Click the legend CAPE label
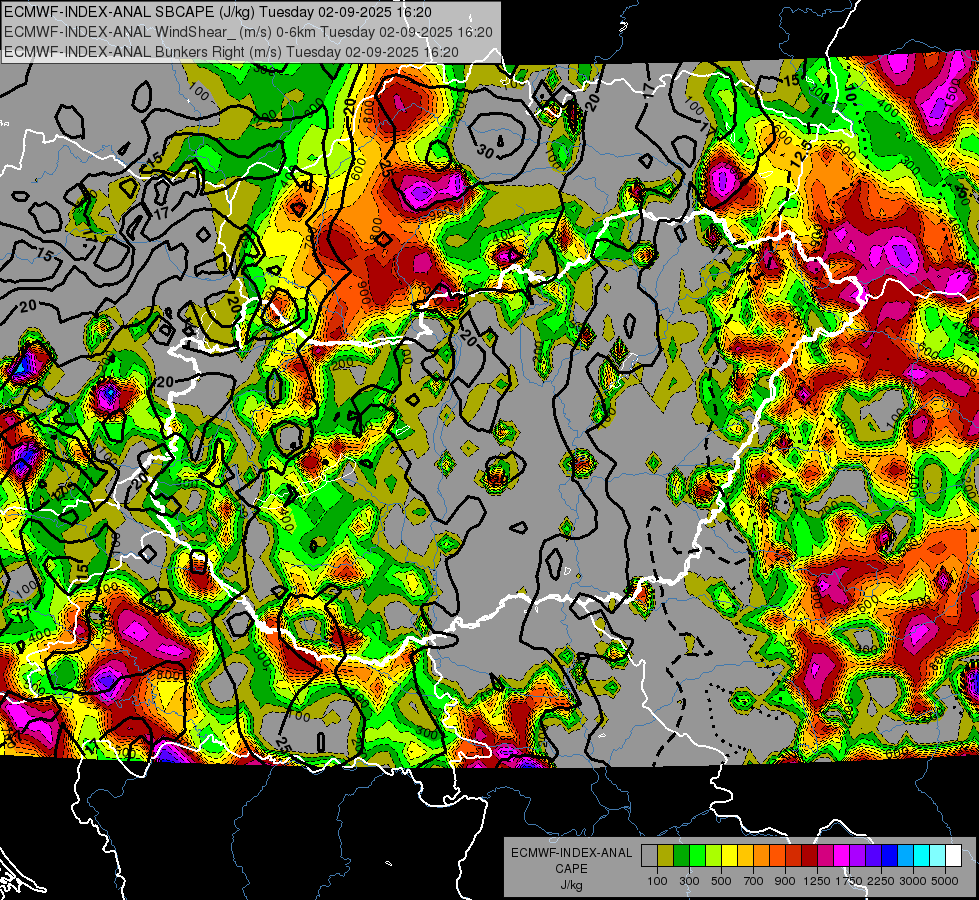Viewport: 979px width, 900px height. pos(572,868)
